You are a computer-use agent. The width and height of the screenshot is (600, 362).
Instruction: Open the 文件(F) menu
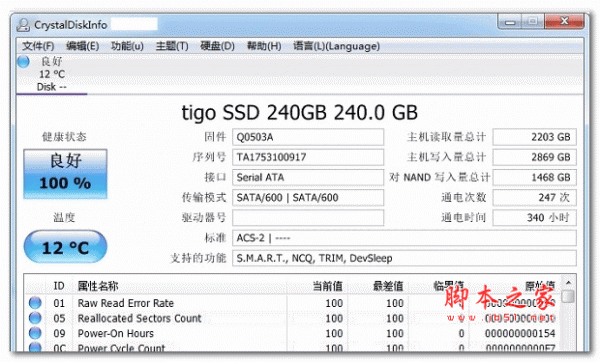(38, 46)
